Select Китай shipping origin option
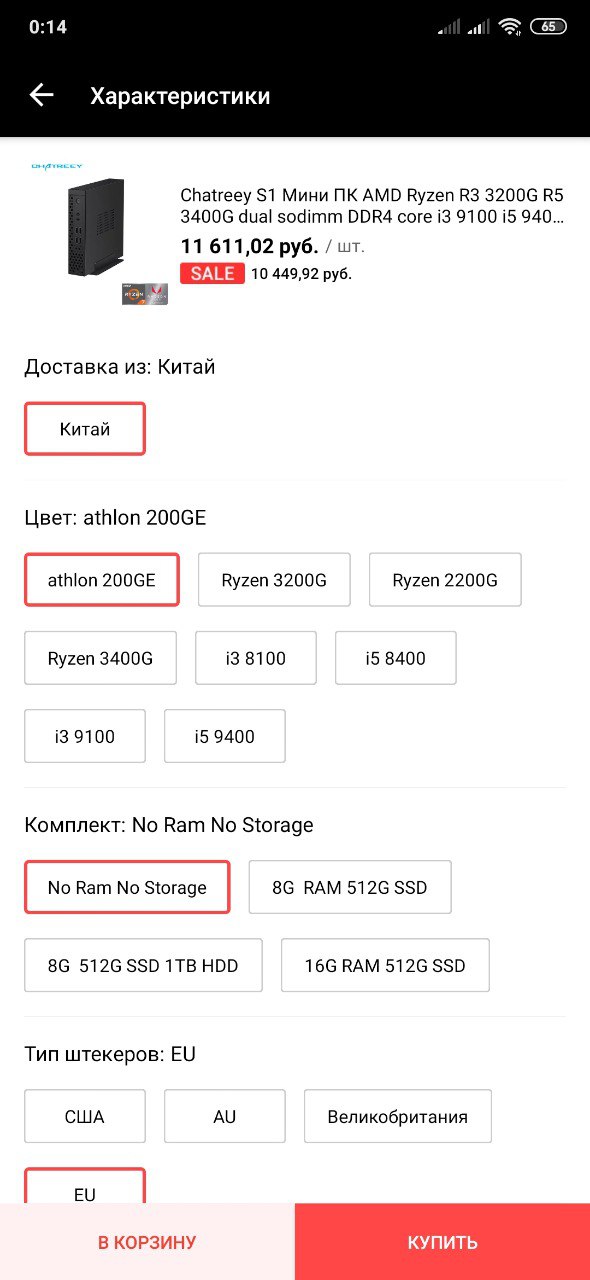 point(85,429)
